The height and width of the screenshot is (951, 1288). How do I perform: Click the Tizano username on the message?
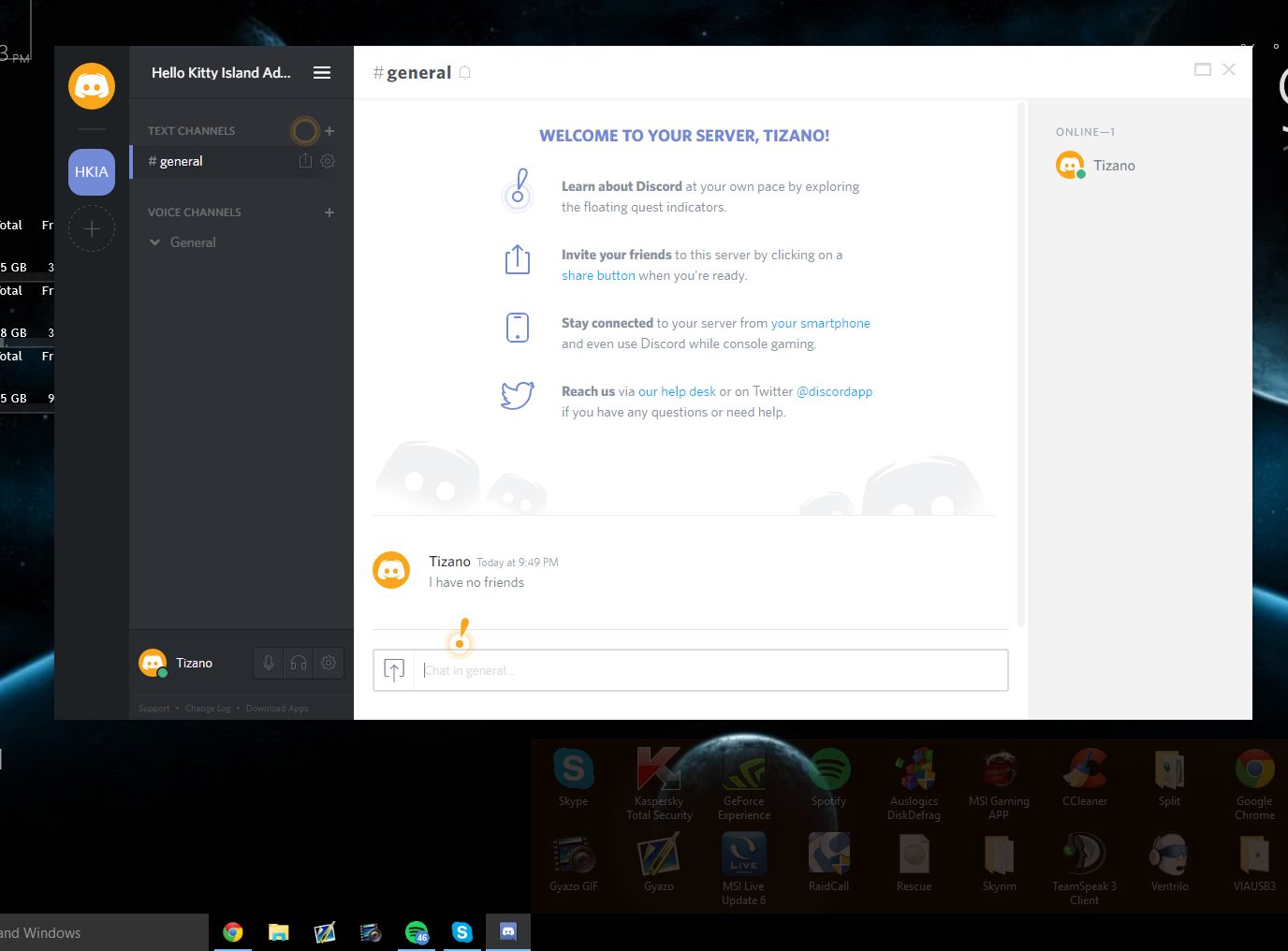pyautogui.click(x=449, y=562)
